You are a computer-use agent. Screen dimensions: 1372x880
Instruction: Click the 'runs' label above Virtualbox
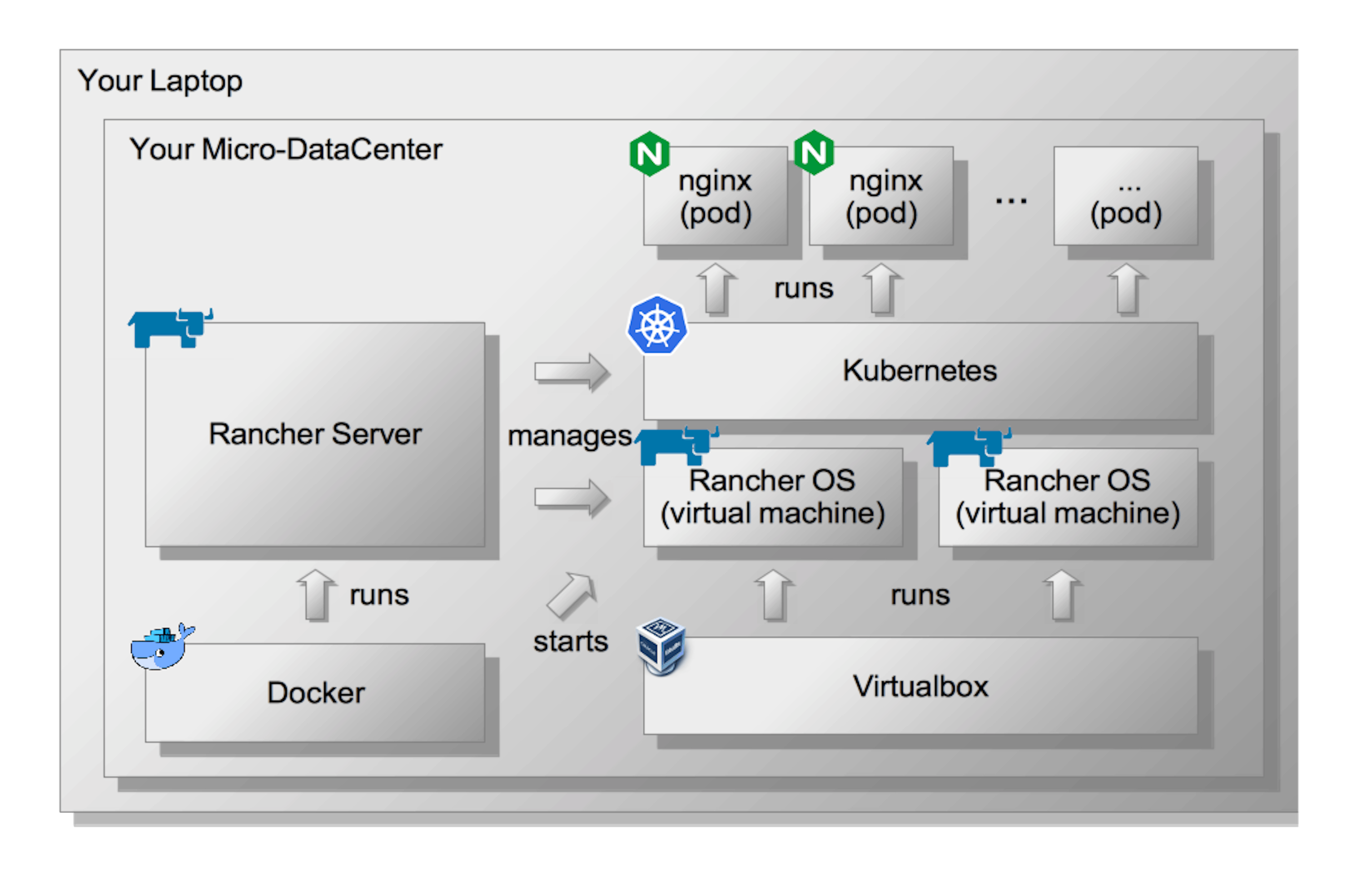click(921, 596)
